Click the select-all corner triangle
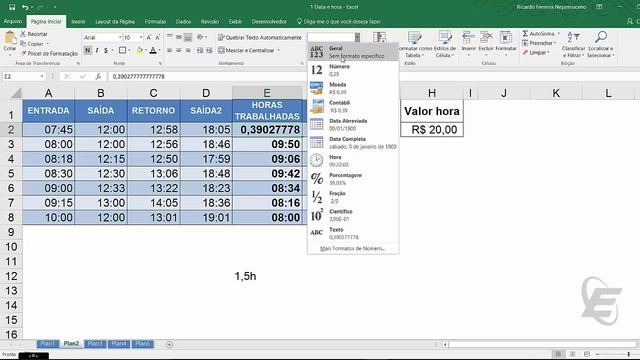640x360 pixels. pyautogui.click(x=16, y=93)
